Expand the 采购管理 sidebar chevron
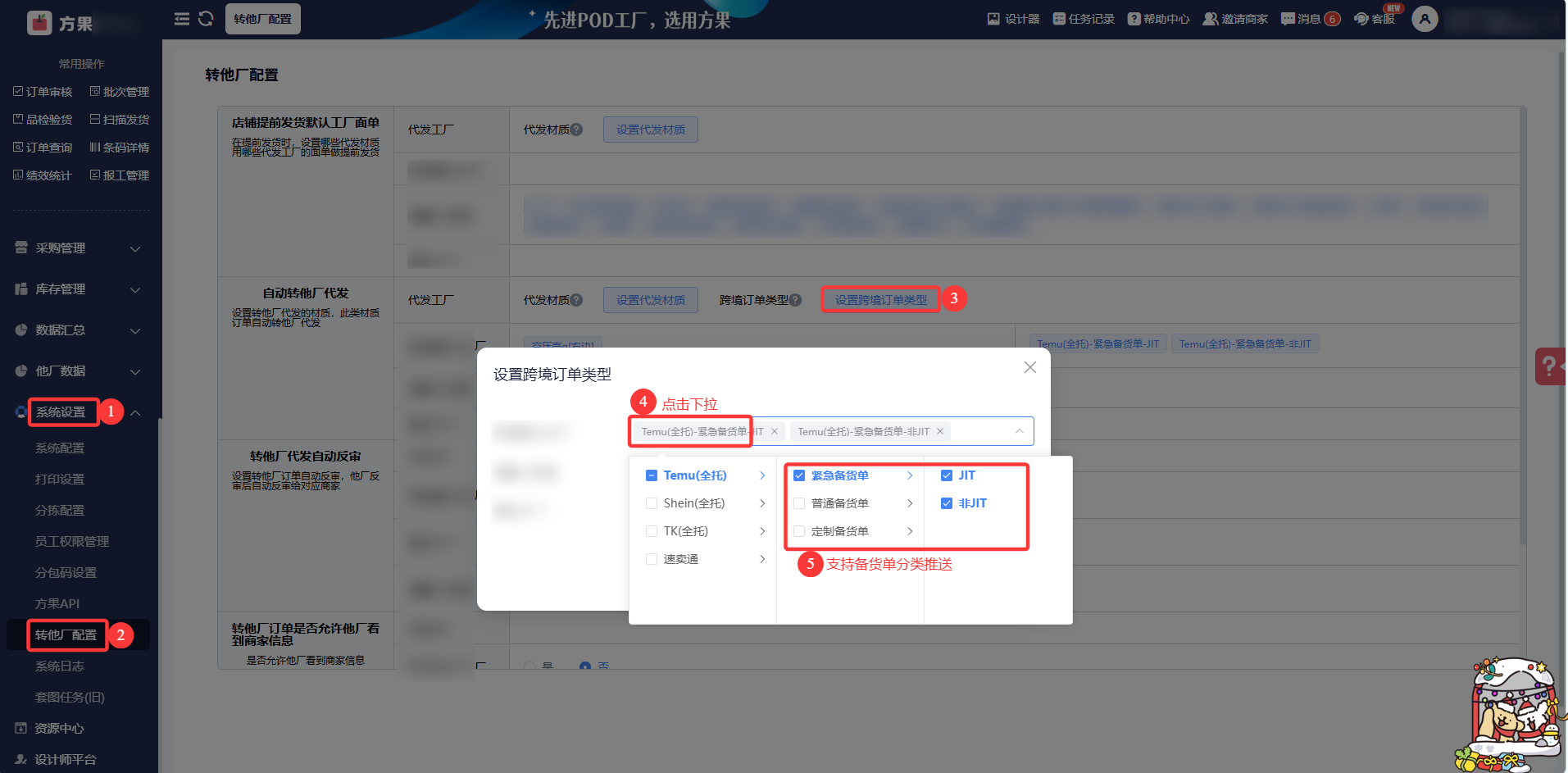The height and width of the screenshot is (773, 1568). (x=135, y=249)
